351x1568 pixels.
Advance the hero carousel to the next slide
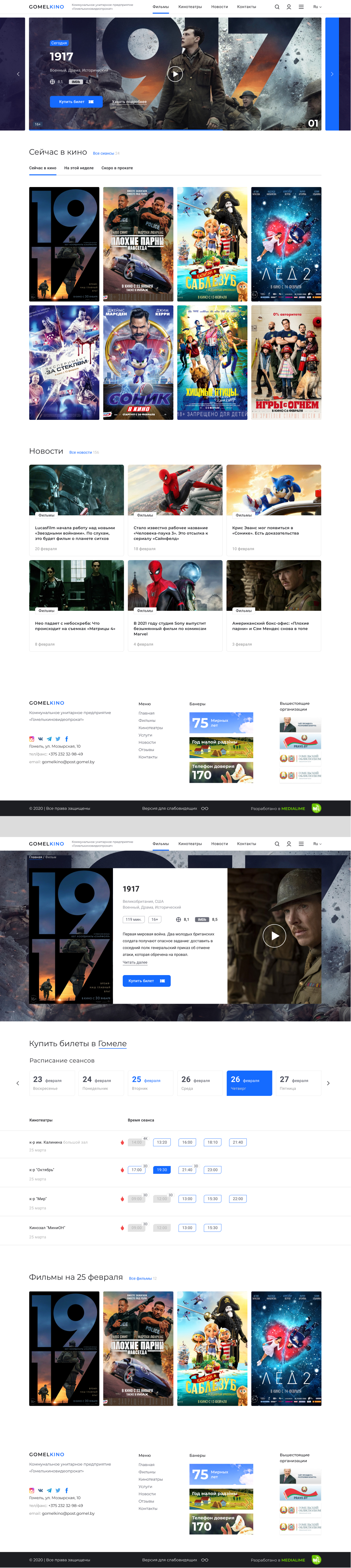tap(332, 74)
